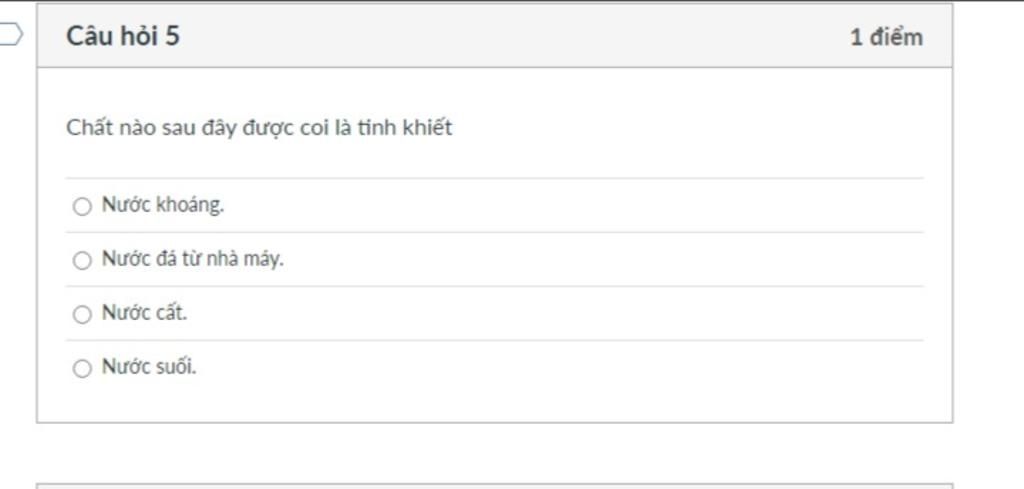
Task: Click the gray header bar of question 5
Action: tap(494, 36)
